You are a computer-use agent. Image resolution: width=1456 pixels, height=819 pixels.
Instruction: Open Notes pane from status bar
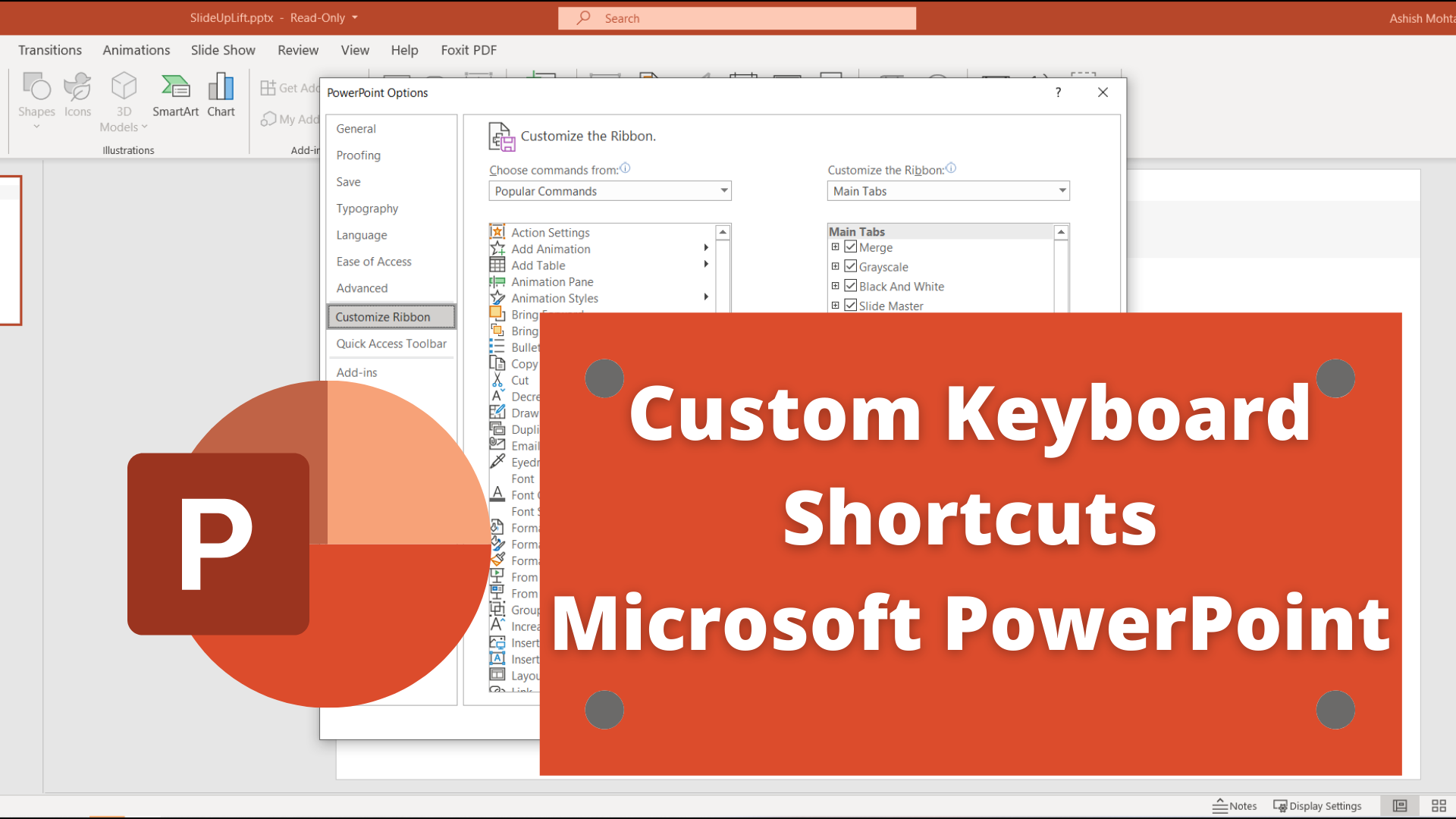pyautogui.click(x=1235, y=806)
